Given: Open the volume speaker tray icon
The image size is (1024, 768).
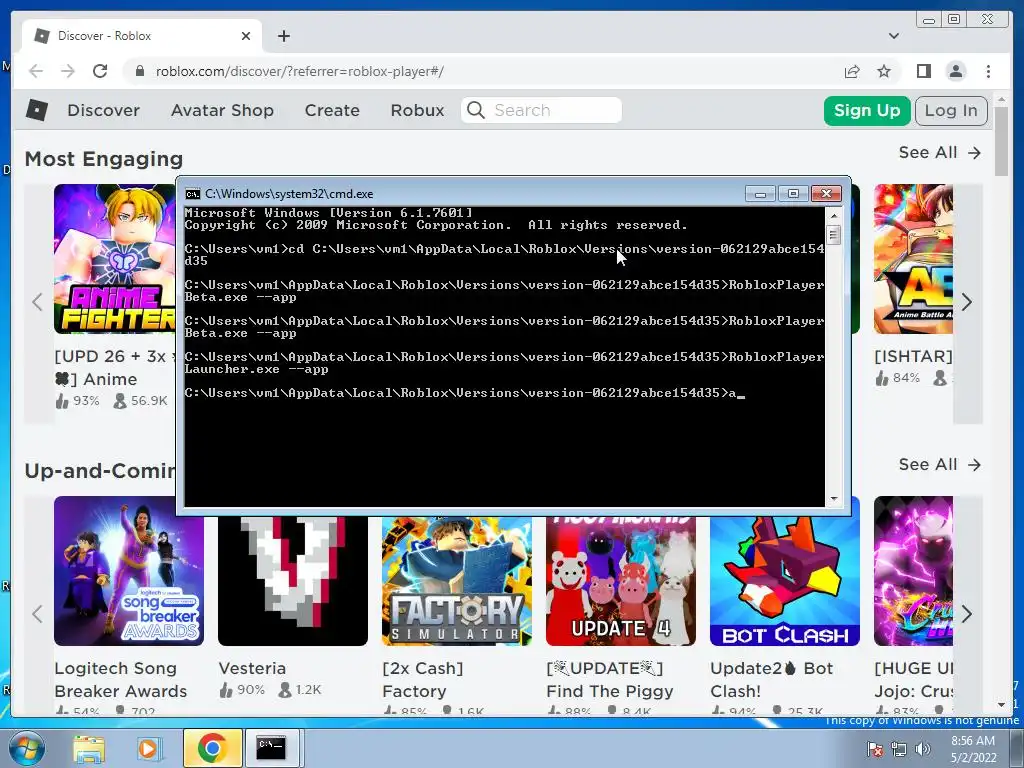Looking at the screenshot, I should click(x=922, y=750).
